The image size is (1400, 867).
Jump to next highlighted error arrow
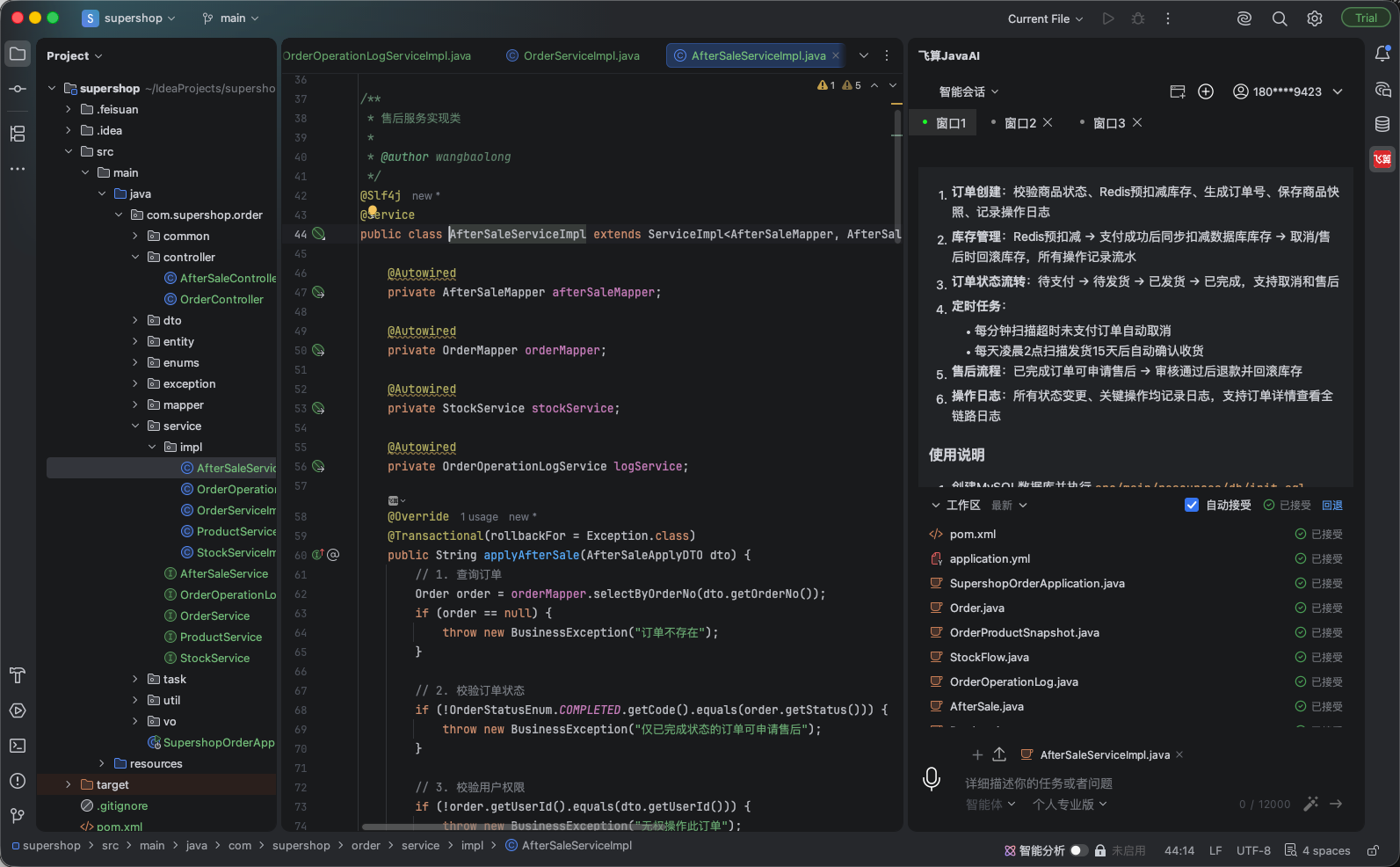point(893,85)
